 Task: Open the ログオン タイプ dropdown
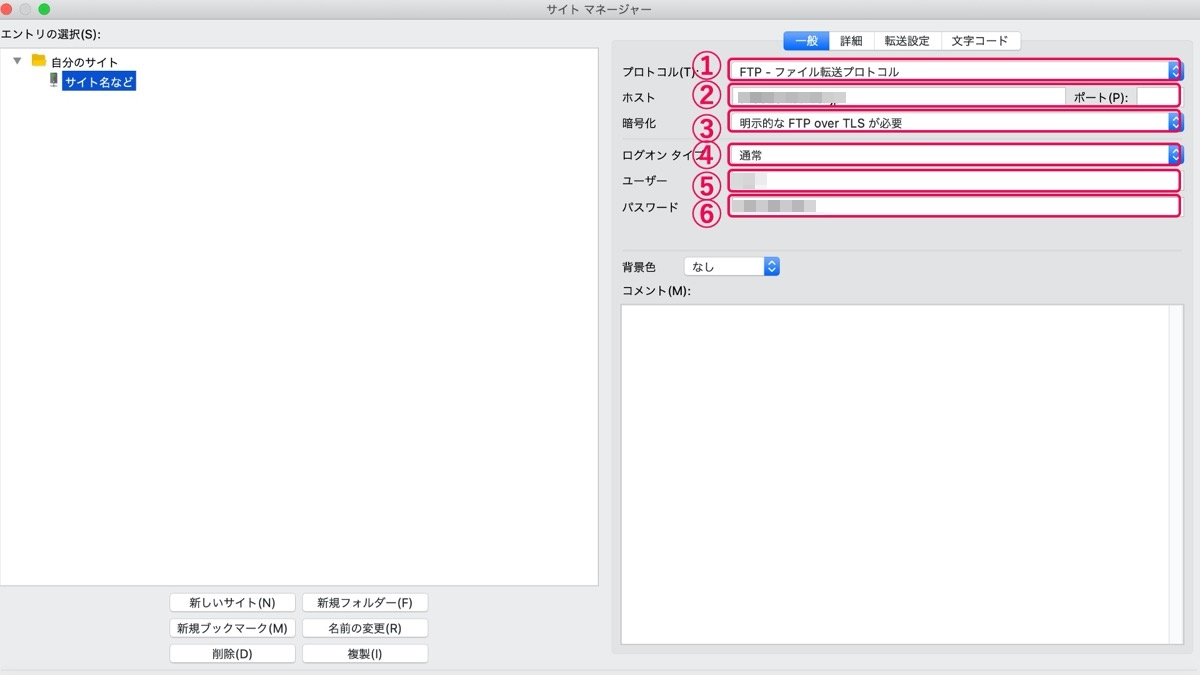click(x=955, y=155)
